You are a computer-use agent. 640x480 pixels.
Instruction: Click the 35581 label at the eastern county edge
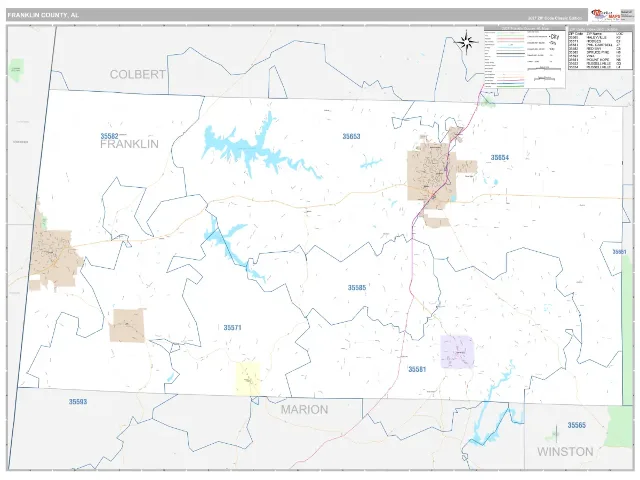pos(619,252)
